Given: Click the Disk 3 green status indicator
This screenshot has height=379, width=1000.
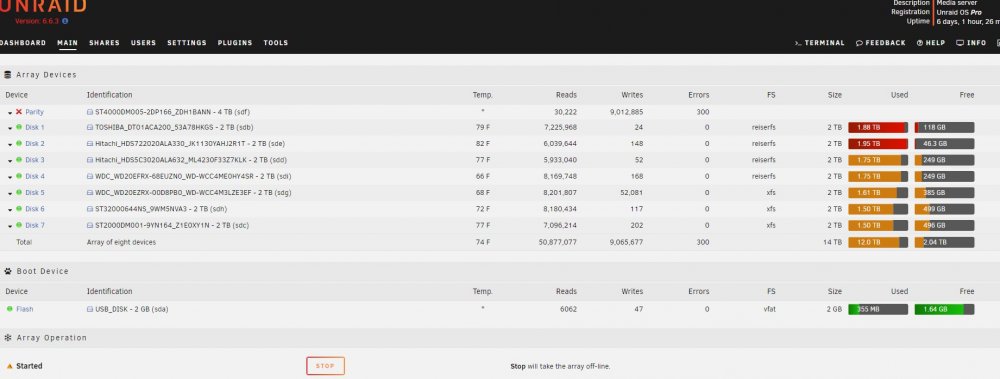Looking at the screenshot, I should [x=19, y=160].
